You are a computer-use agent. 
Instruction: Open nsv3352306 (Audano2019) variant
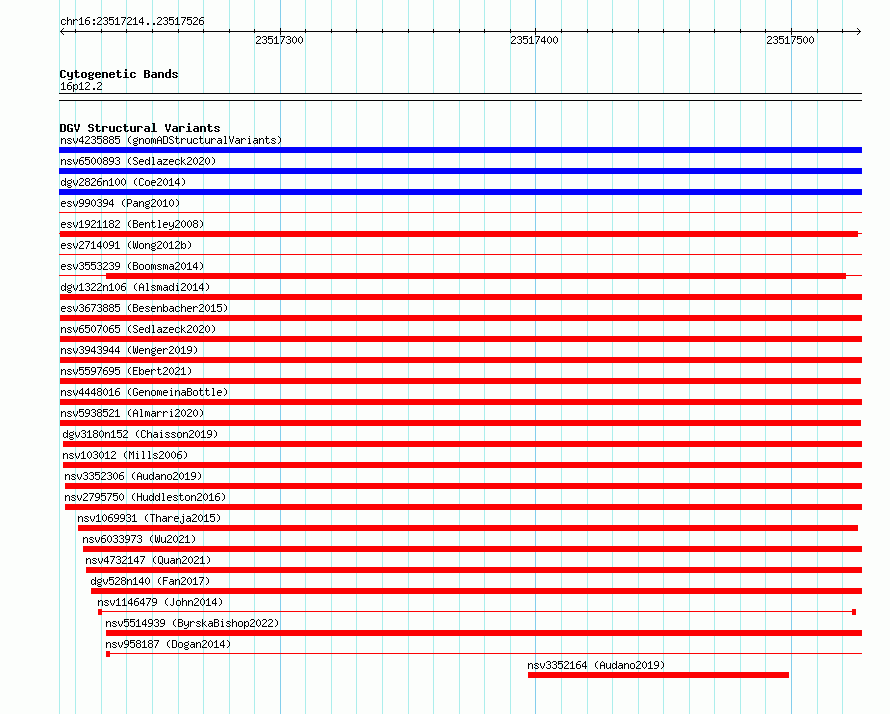click(x=133, y=476)
